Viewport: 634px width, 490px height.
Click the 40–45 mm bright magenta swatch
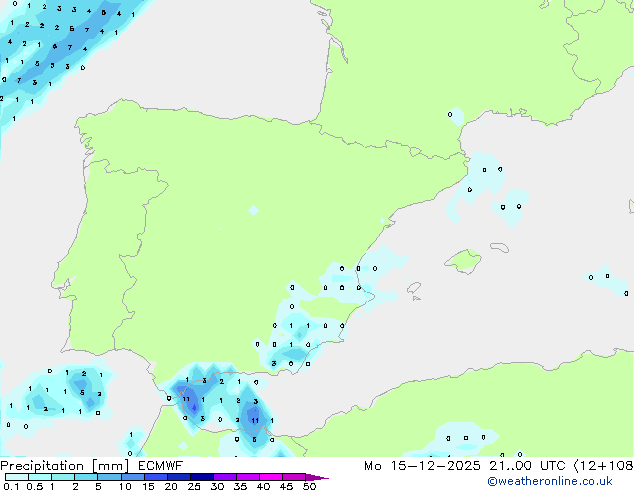click(271, 477)
